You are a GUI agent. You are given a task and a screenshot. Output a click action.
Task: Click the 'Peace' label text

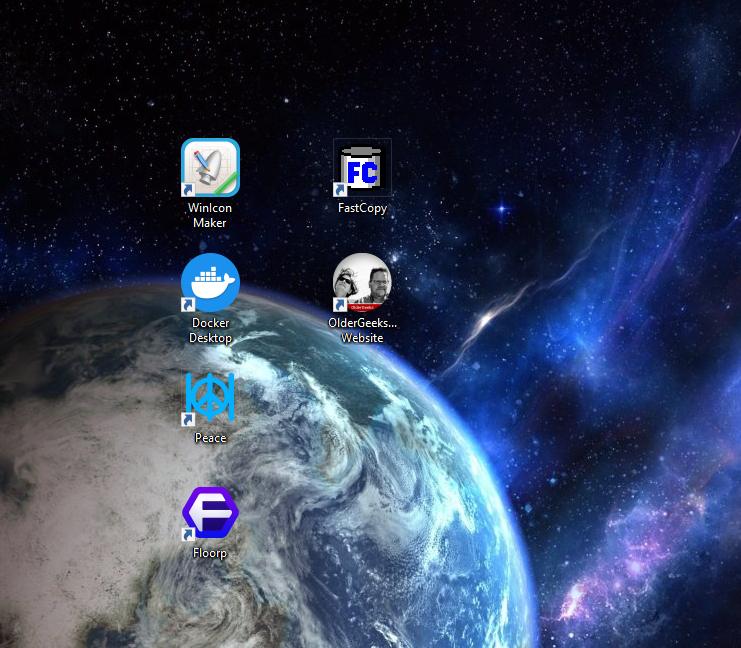coord(210,438)
